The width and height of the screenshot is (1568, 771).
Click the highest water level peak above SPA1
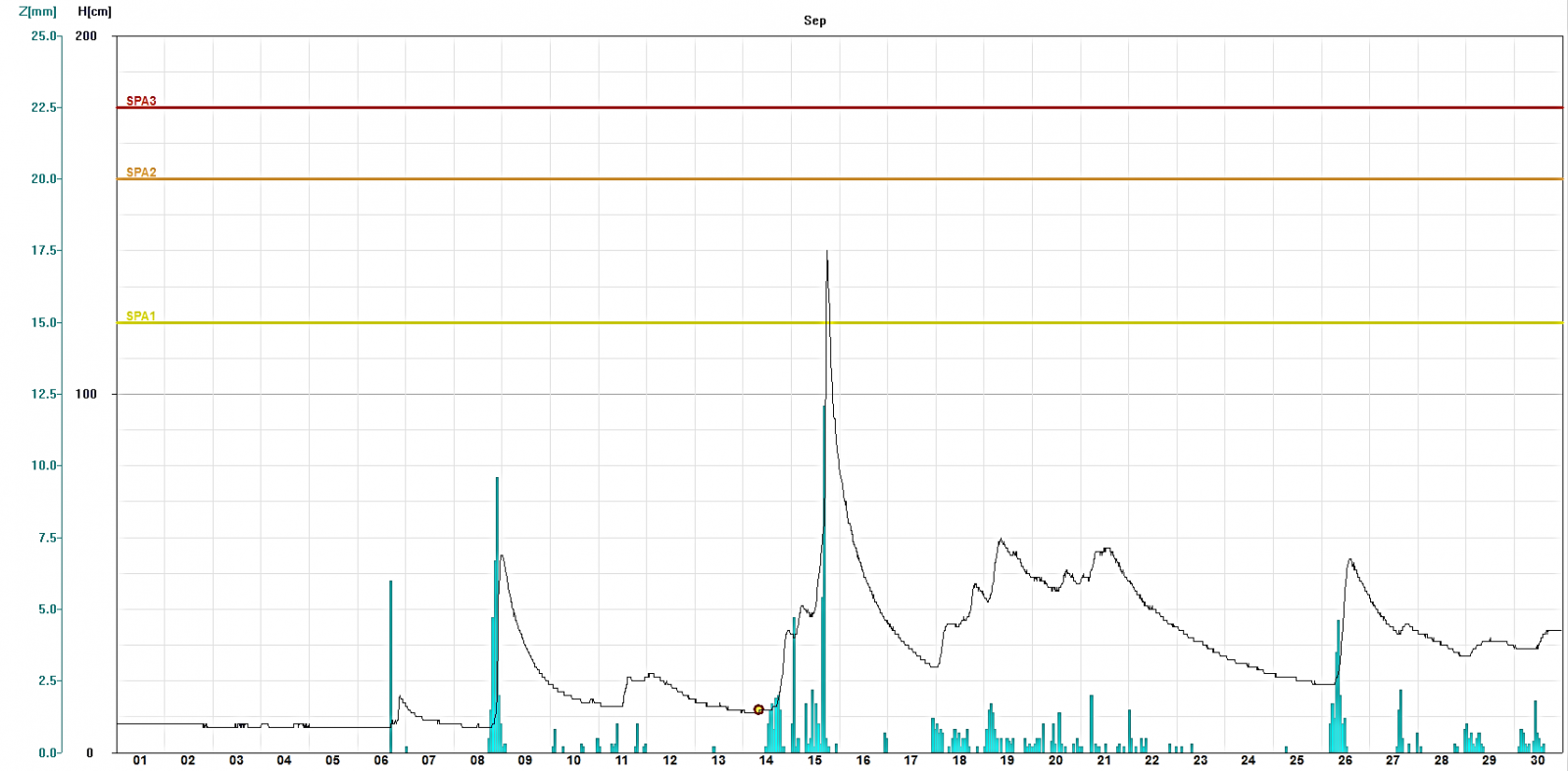(827, 255)
